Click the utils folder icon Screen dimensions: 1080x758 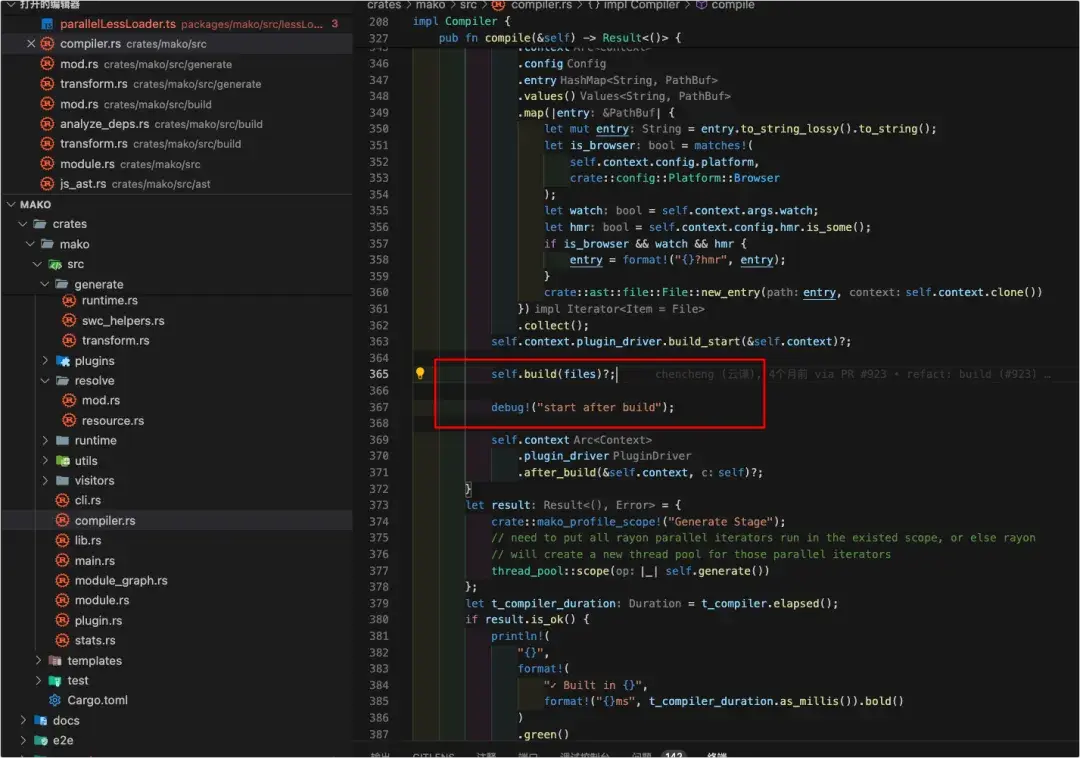[63, 461]
